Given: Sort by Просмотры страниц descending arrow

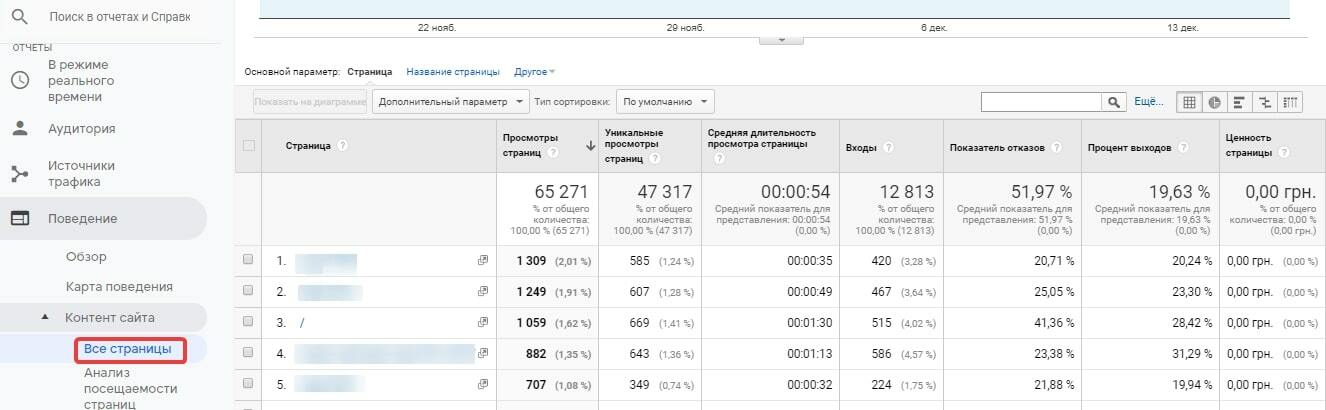Looking at the screenshot, I should (x=590, y=146).
